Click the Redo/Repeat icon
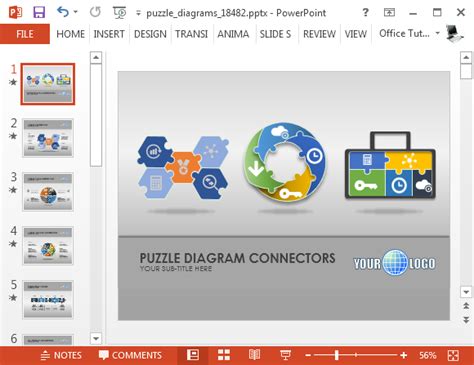The height and width of the screenshot is (365, 474). pyautogui.click(x=95, y=12)
